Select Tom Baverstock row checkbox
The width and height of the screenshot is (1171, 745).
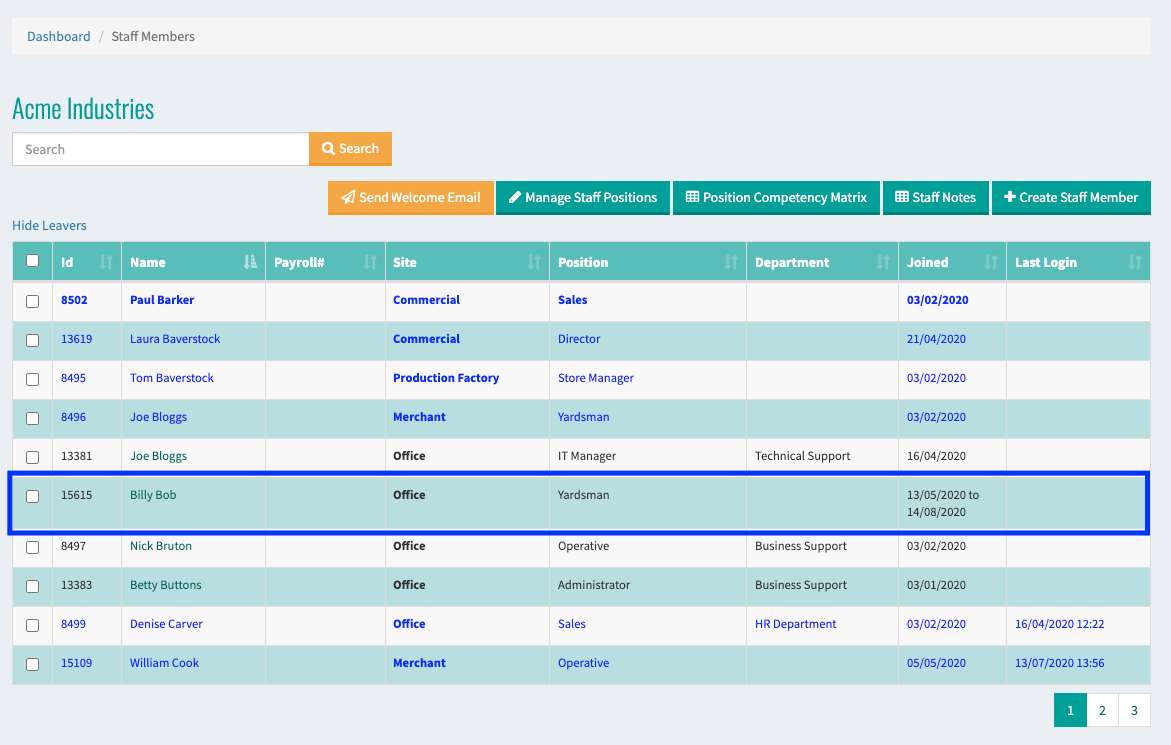point(32,379)
